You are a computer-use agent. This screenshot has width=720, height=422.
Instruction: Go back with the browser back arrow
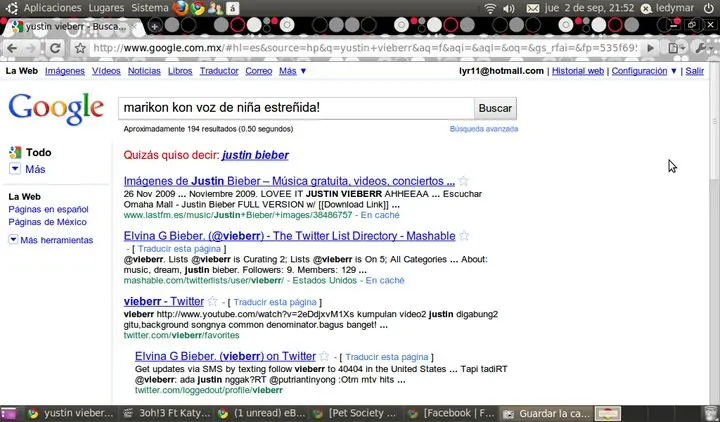12,48
